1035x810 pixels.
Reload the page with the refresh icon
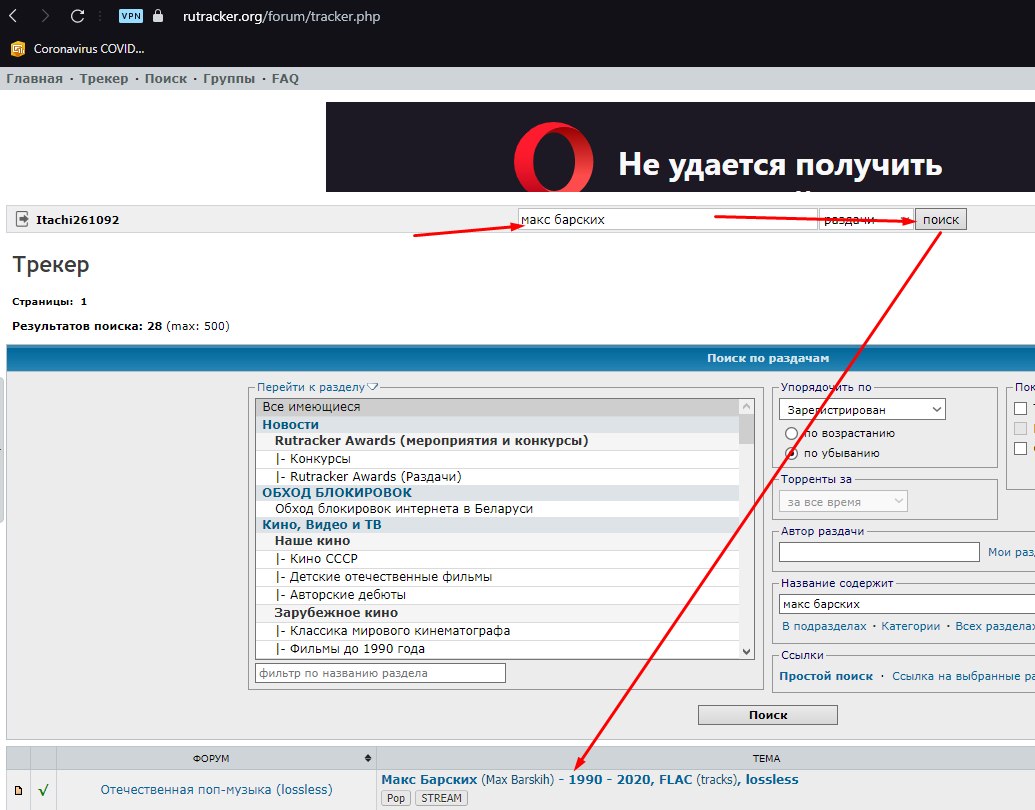tap(77, 16)
